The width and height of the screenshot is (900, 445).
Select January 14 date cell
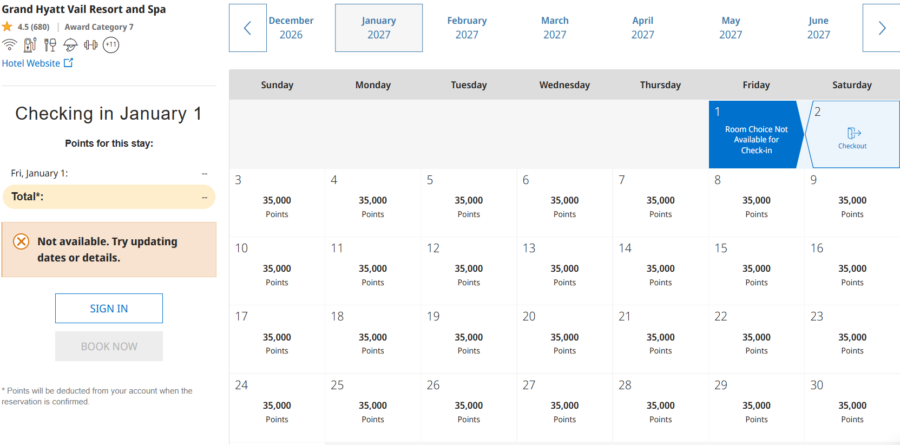tap(660, 270)
